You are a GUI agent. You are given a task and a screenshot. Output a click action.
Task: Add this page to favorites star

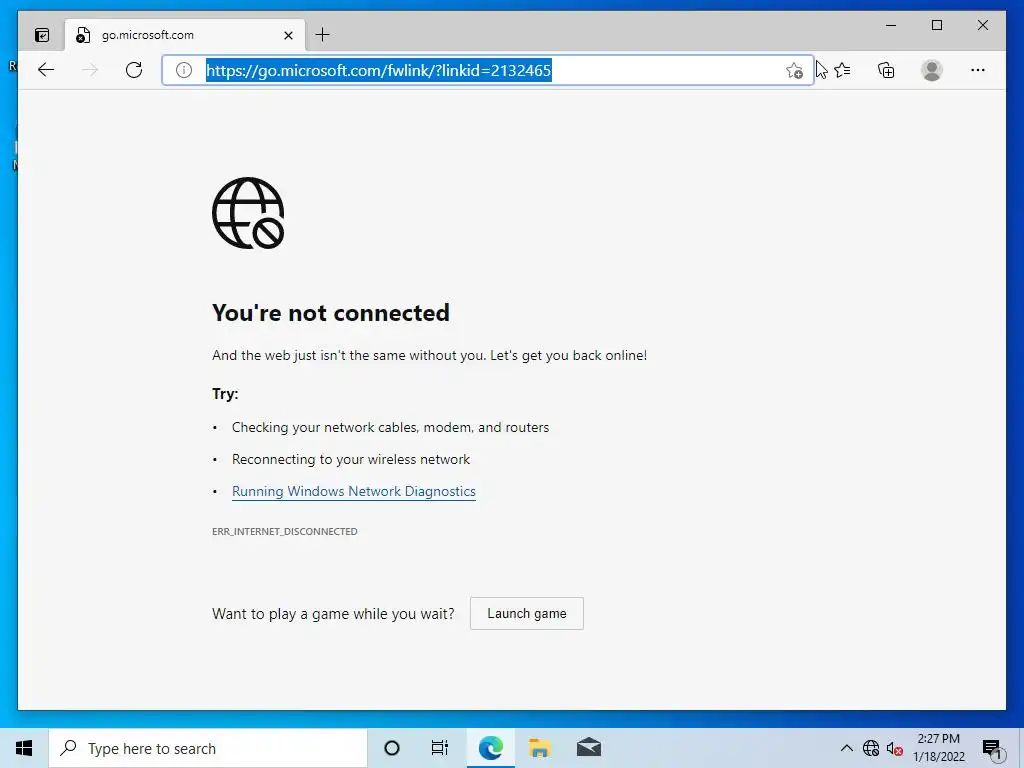[x=794, y=71]
